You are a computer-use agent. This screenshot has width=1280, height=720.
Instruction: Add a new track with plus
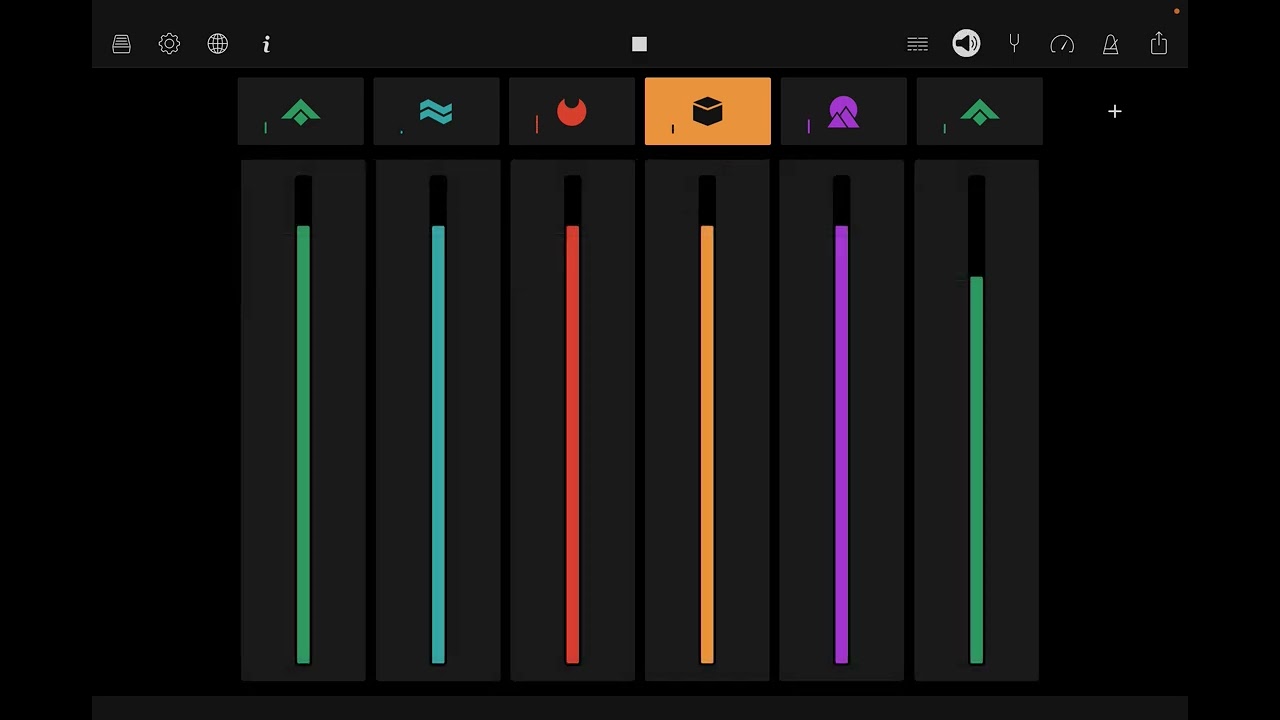pos(1115,111)
